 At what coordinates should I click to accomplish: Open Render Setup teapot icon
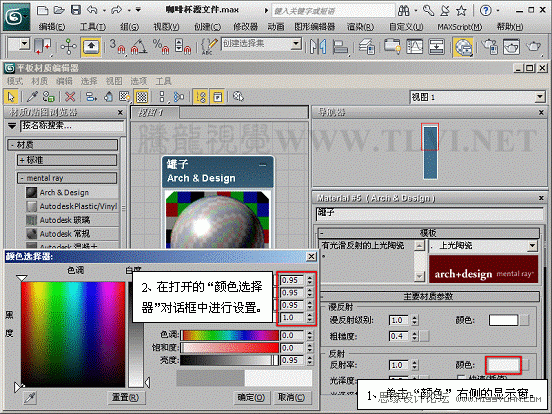[489, 46]
